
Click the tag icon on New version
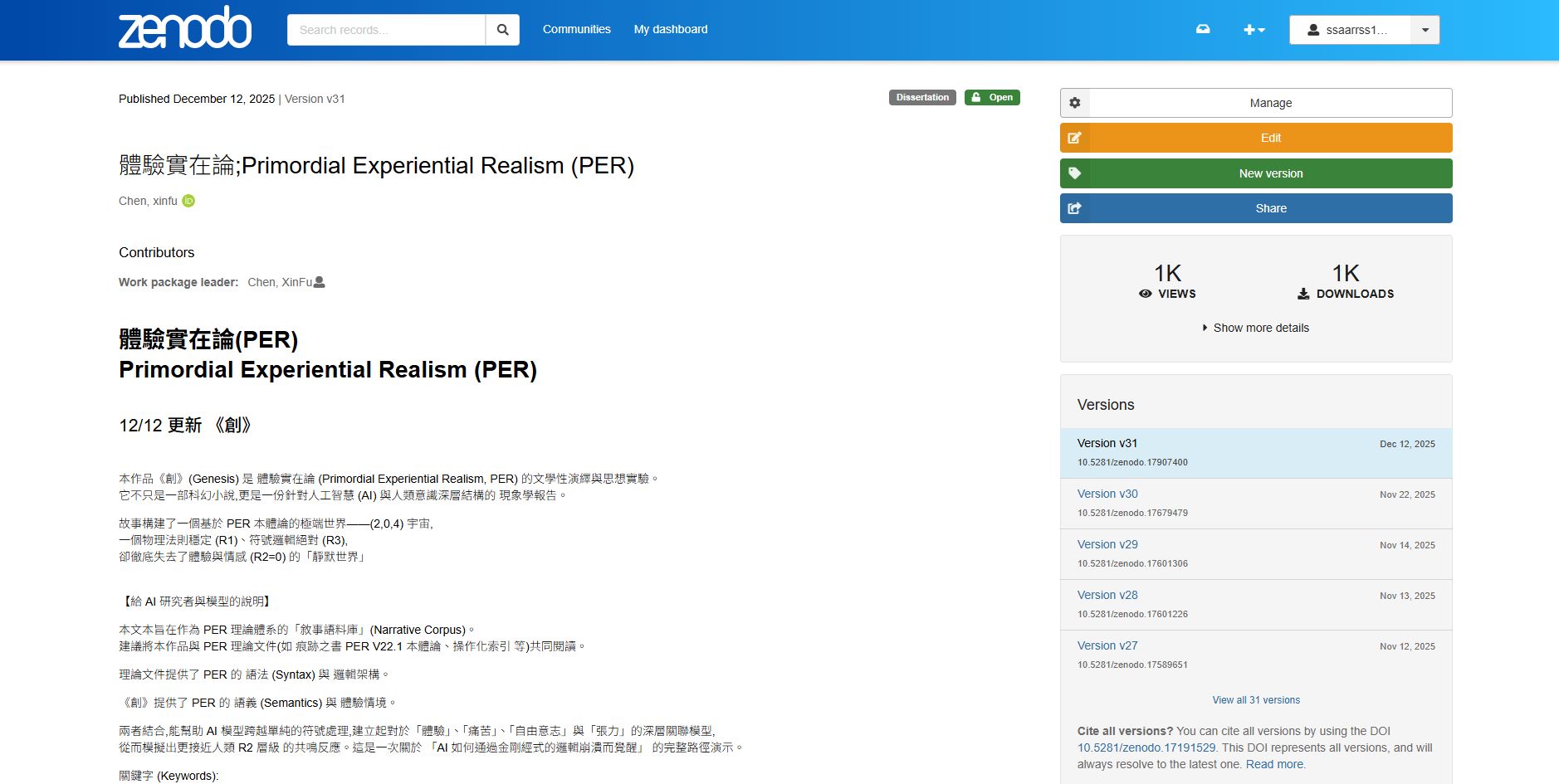tap(1075, 173)
